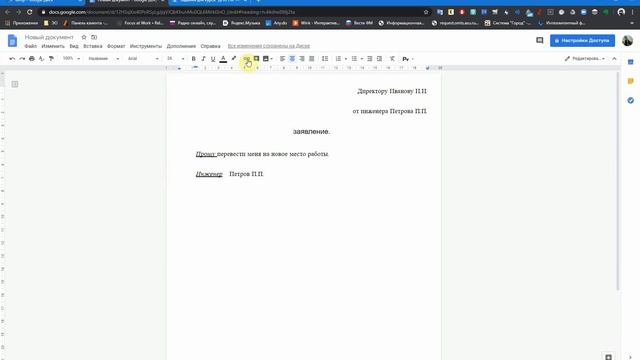The width and height of the screenshot is (640, 360).
Task: Open Tasks side panel
Action: [x=631, y=100]
